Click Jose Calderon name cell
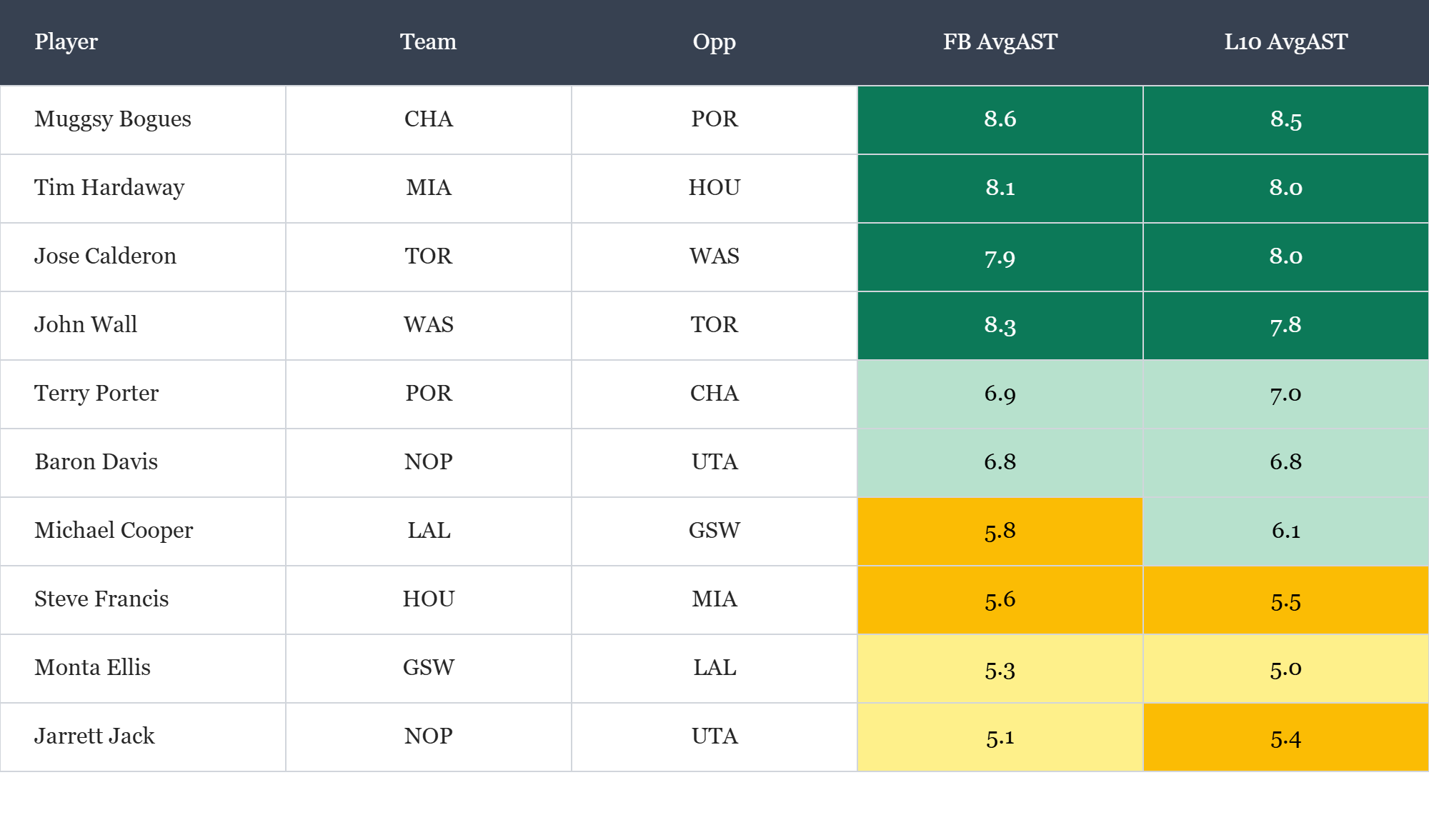This screenshot has height=840, width=1429. point(105,256)
